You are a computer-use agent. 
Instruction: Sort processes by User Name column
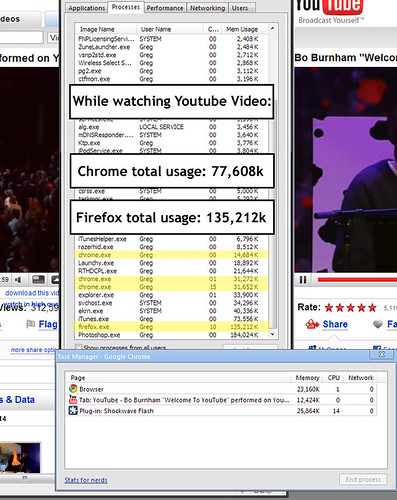pyautogui.click(x=170, y=29)
